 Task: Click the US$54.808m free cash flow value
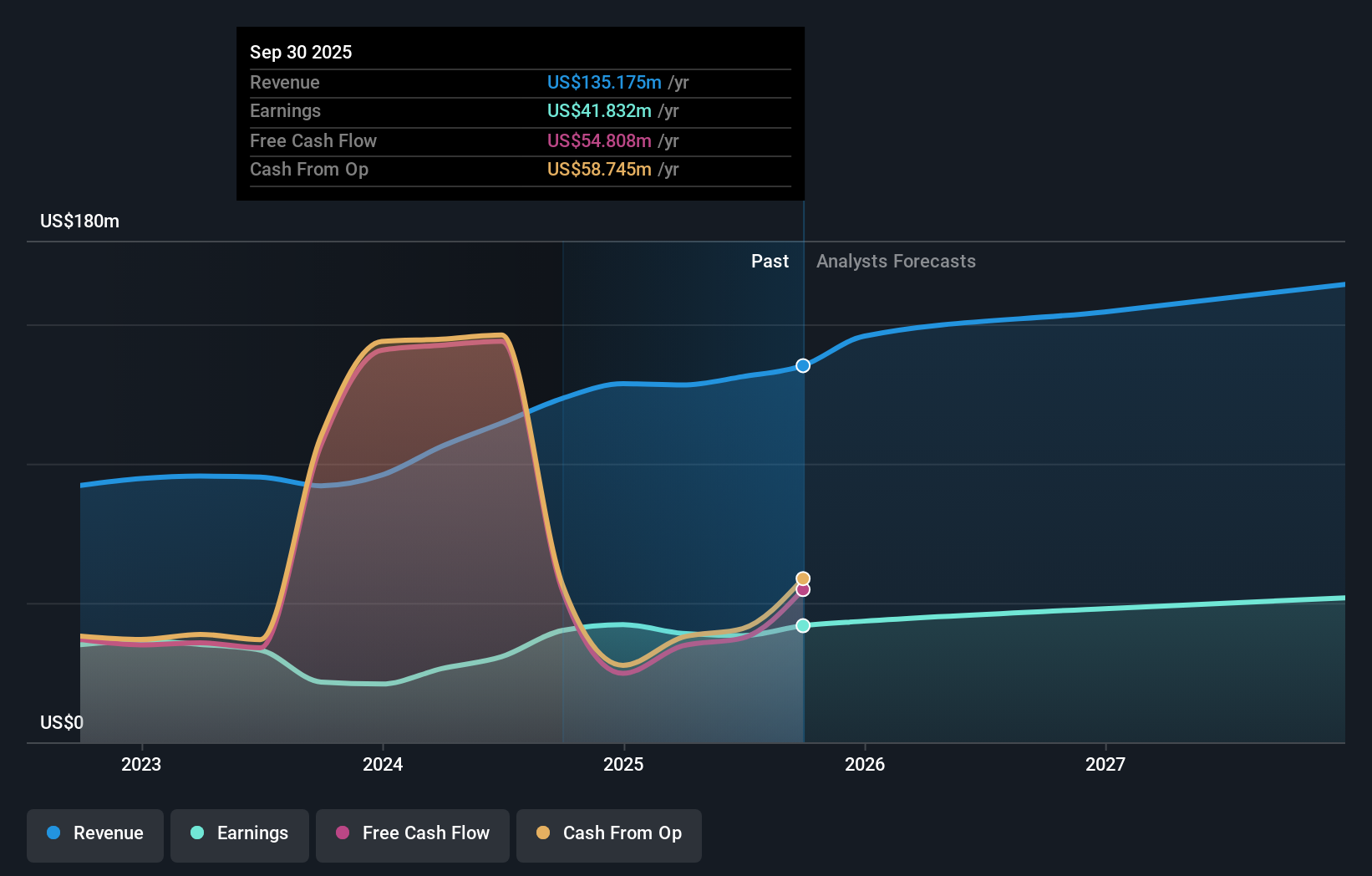[x=599, y=140]
